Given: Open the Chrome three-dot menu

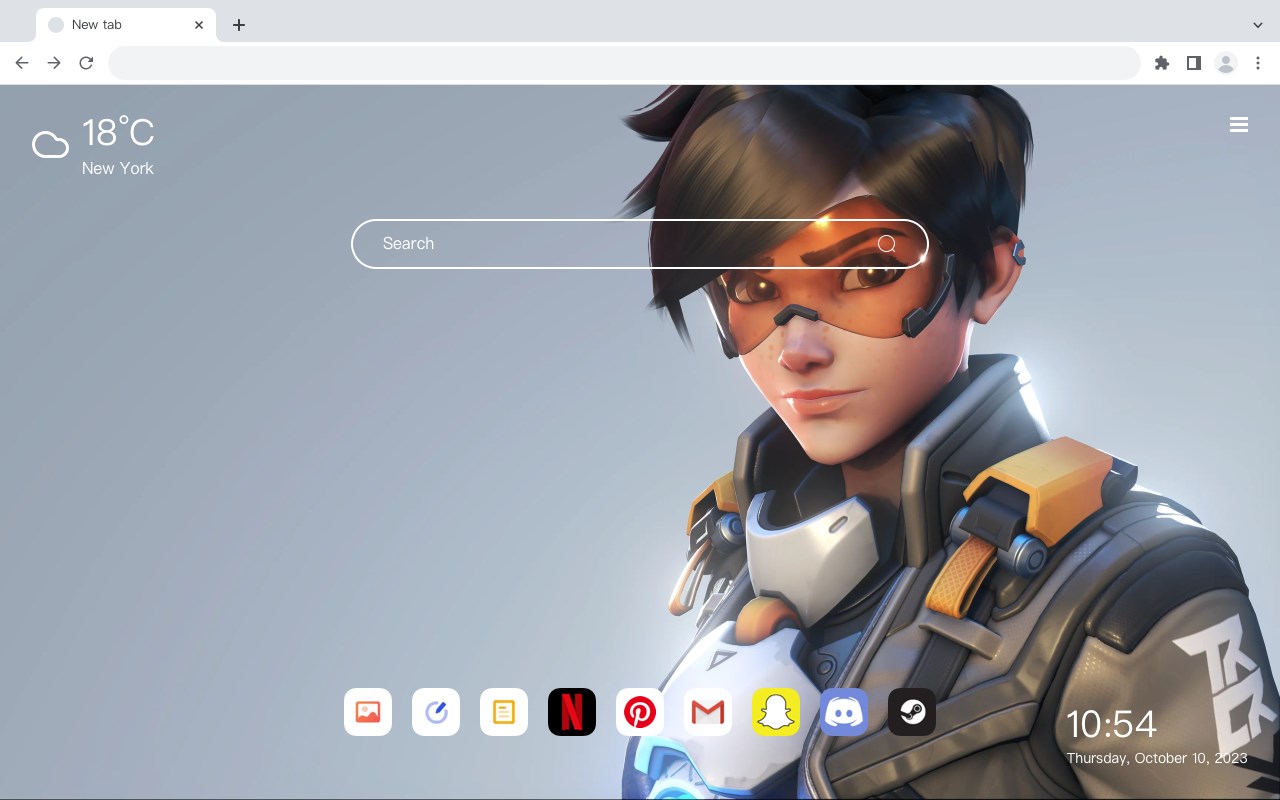Looking at the screenshot, I should pos(1258,63).
